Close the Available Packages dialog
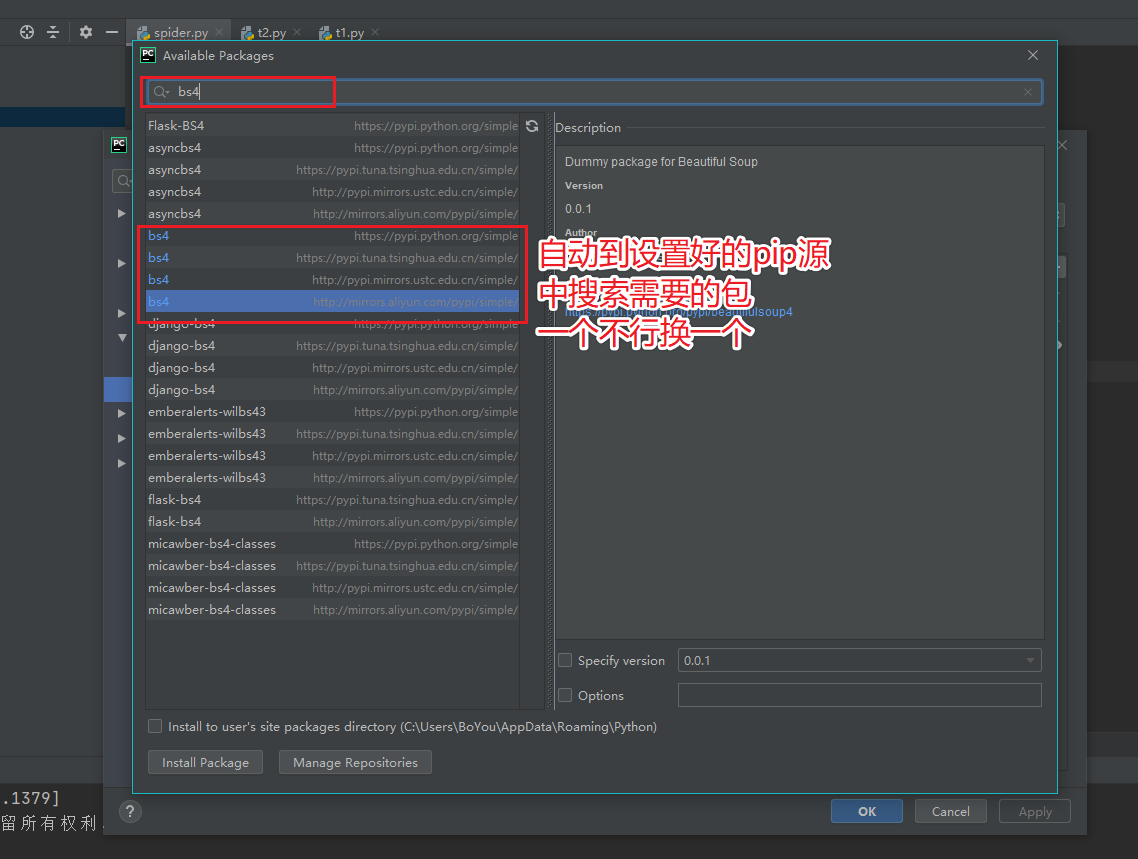This screenshot has height=859, width=1138. click(1033, 55)
